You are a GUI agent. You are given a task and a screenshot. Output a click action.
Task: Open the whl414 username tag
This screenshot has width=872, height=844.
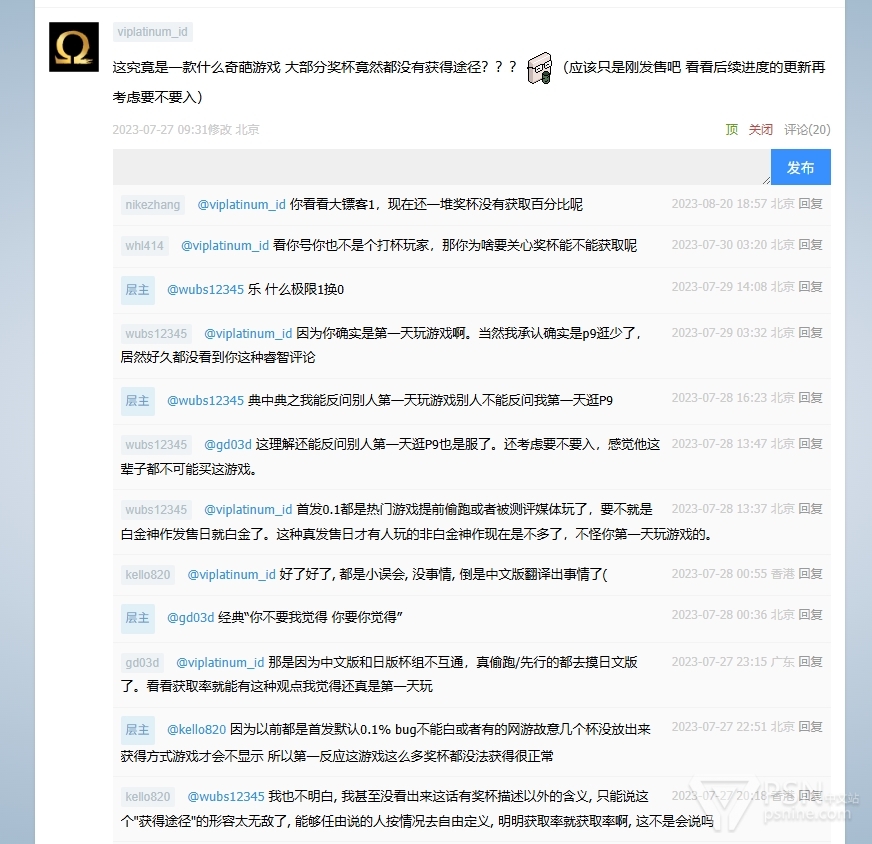tap(145, 246)
